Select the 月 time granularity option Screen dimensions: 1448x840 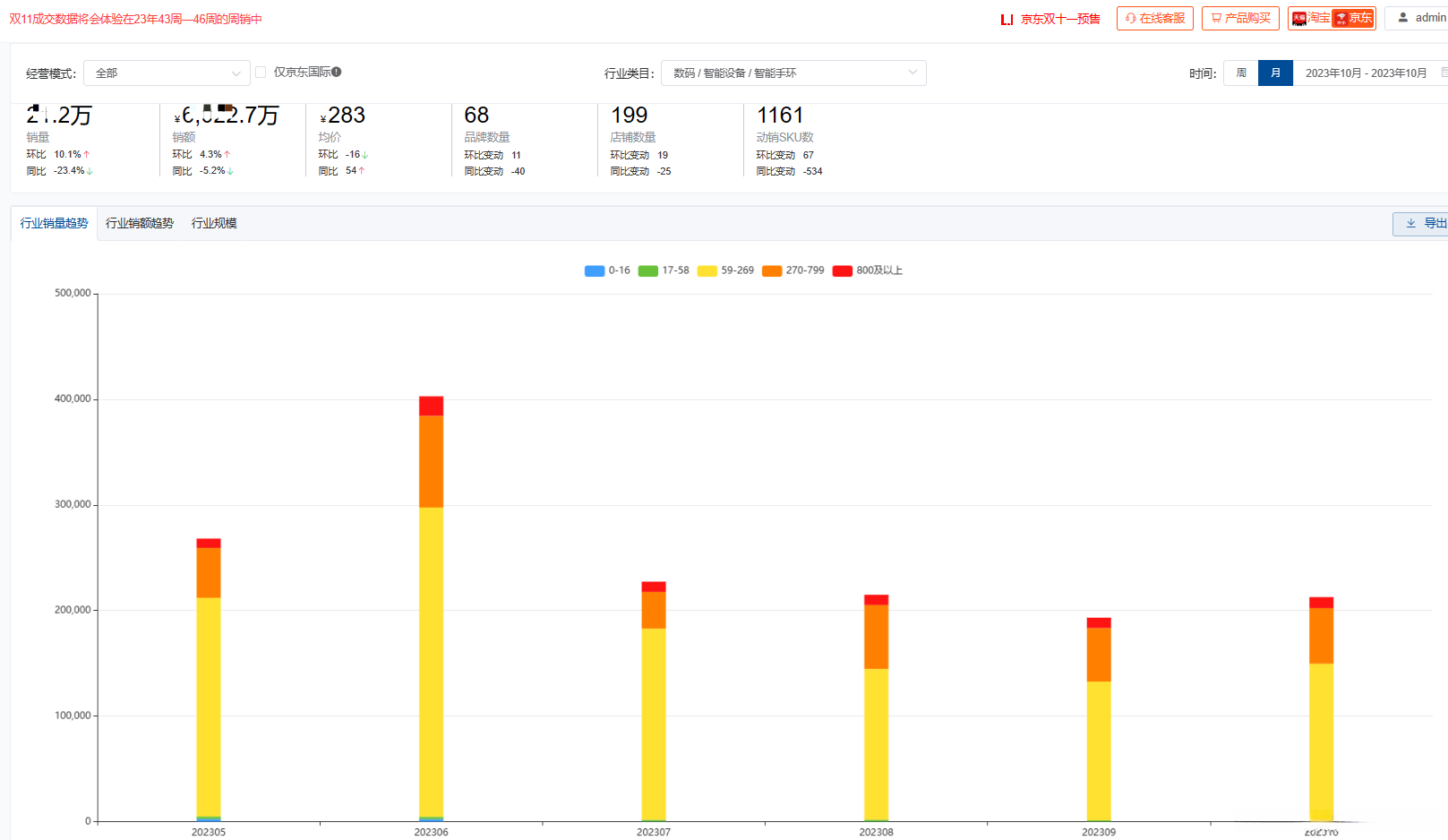point(1275,73)
